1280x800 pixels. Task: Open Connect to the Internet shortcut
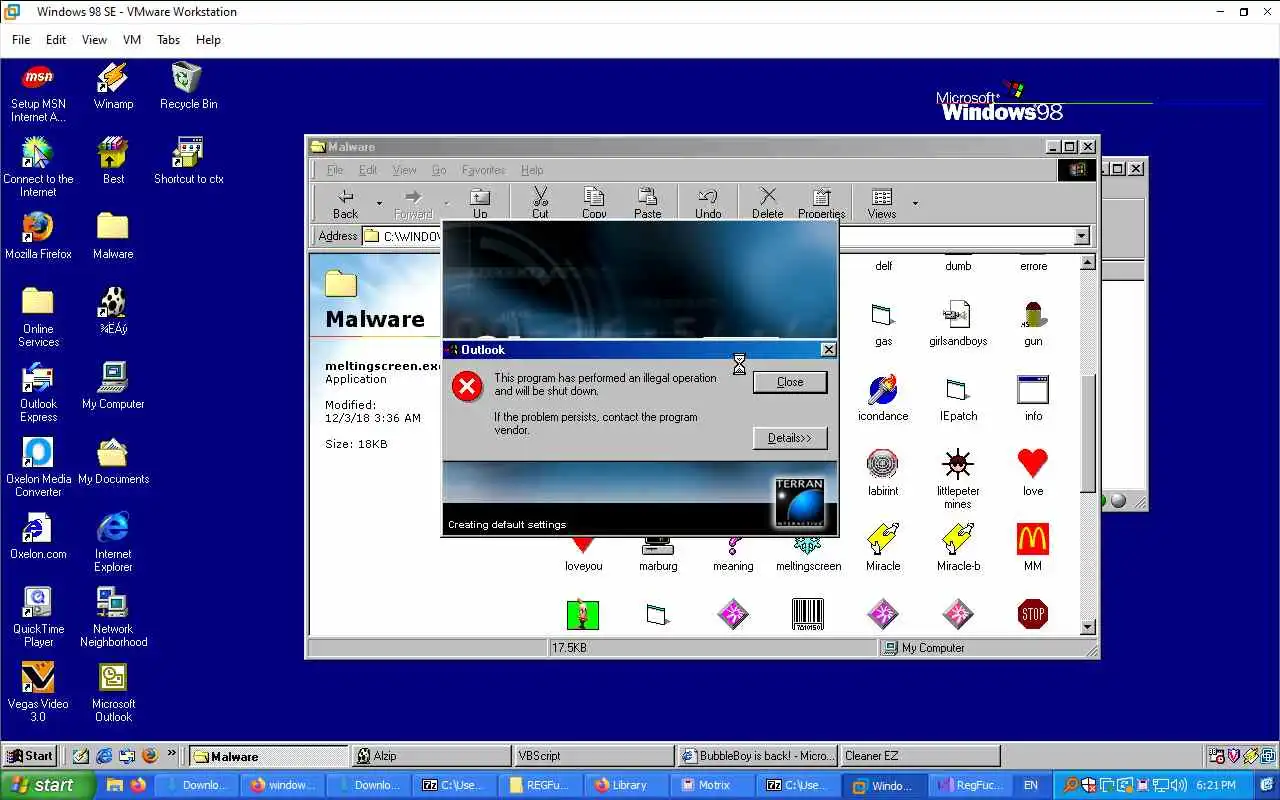(x=38, y=167)
